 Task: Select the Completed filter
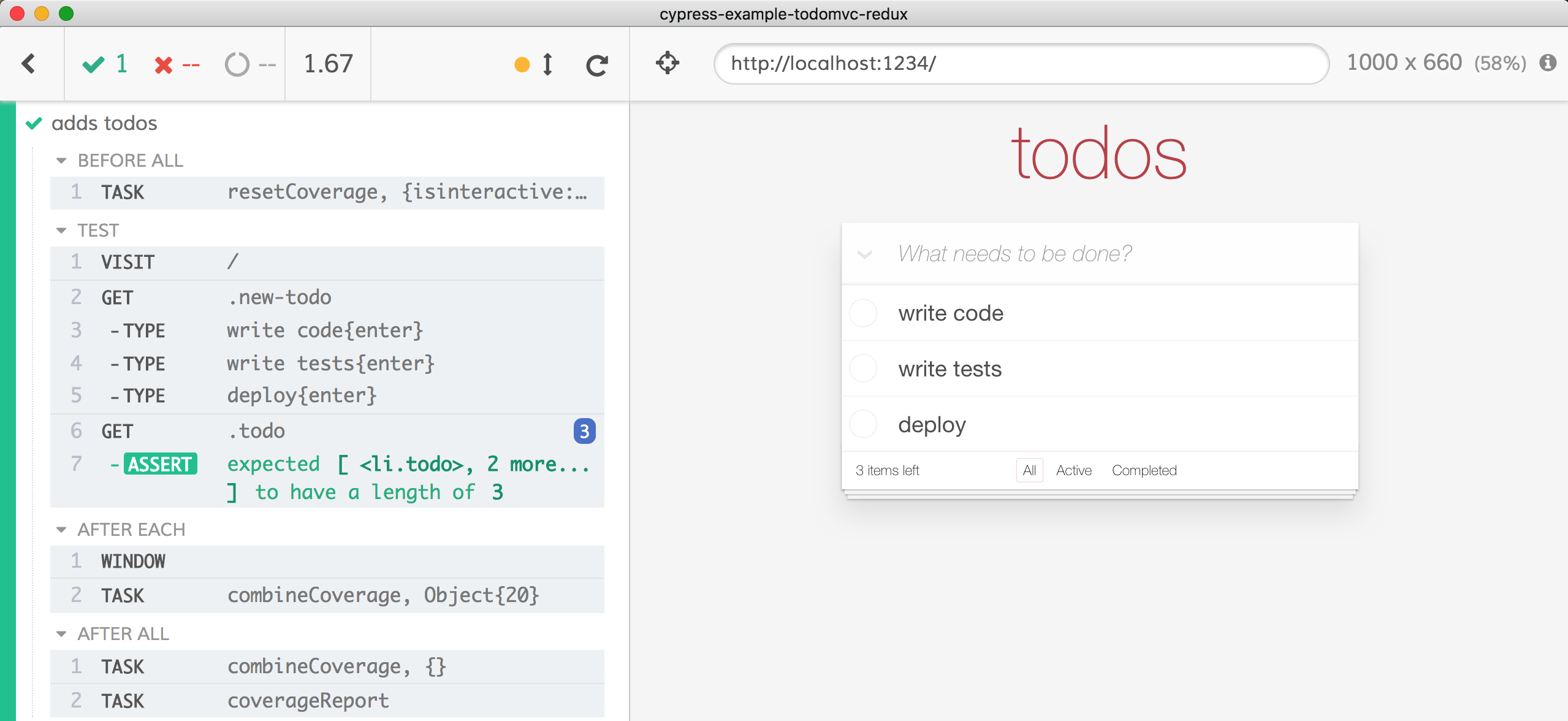click(x=1144, y=470)
